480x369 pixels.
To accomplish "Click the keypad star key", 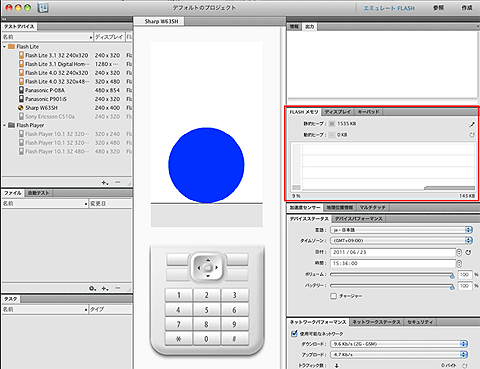I will pos(178,339).
